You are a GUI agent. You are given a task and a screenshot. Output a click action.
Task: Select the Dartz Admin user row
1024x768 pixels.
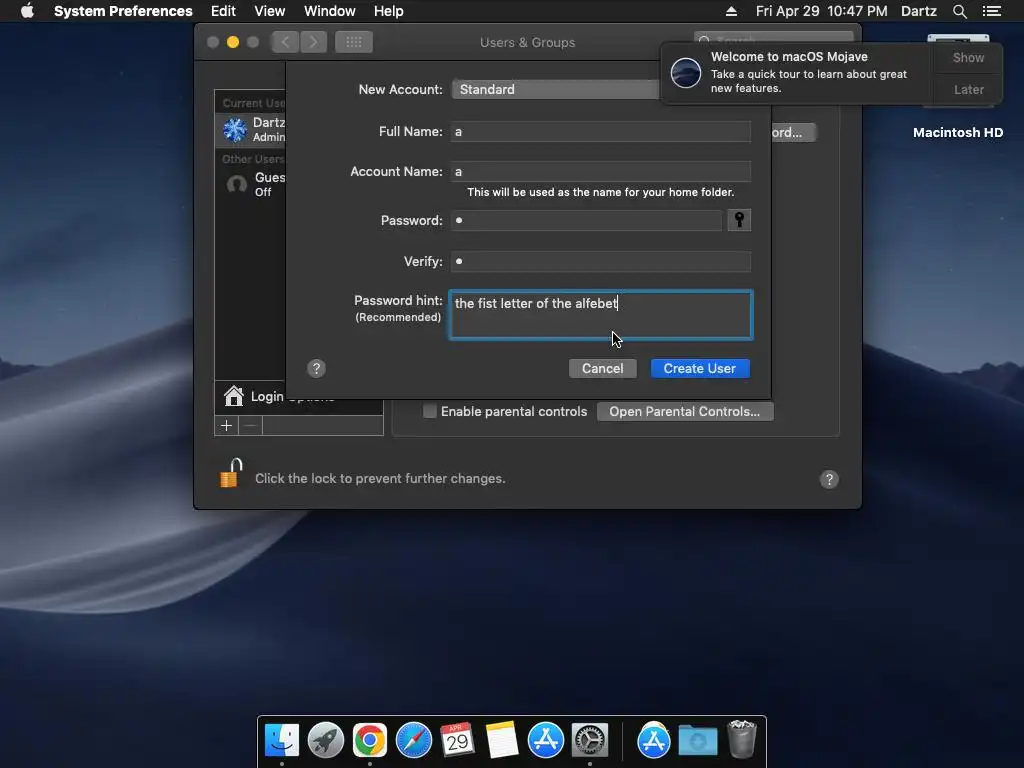[x=251, y=129]
